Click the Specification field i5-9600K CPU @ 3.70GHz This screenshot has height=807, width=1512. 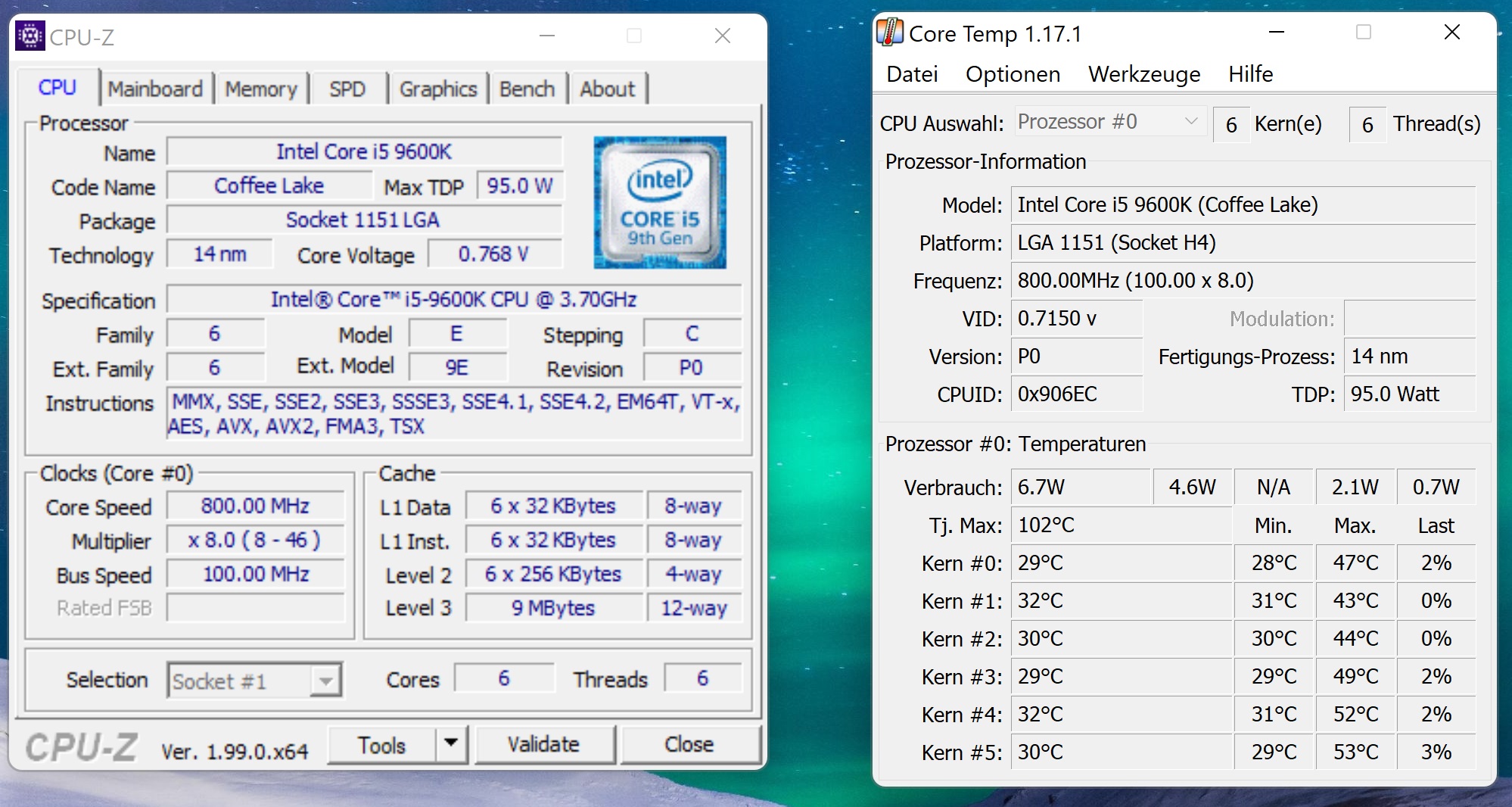454,299
